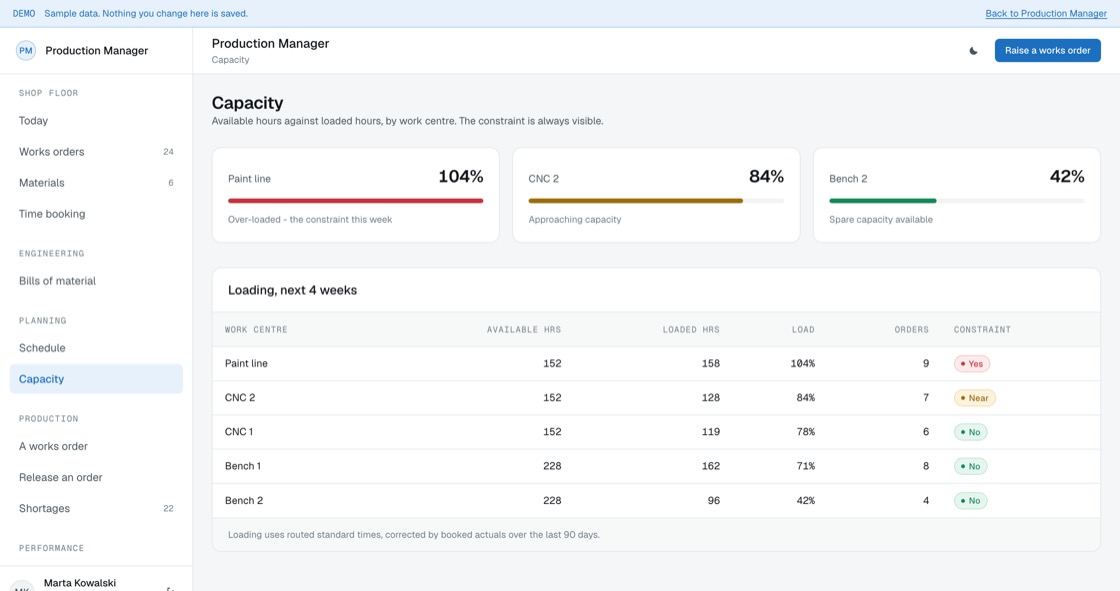
Task: Click the loaded hours value 119
Action: coord(711,432)
